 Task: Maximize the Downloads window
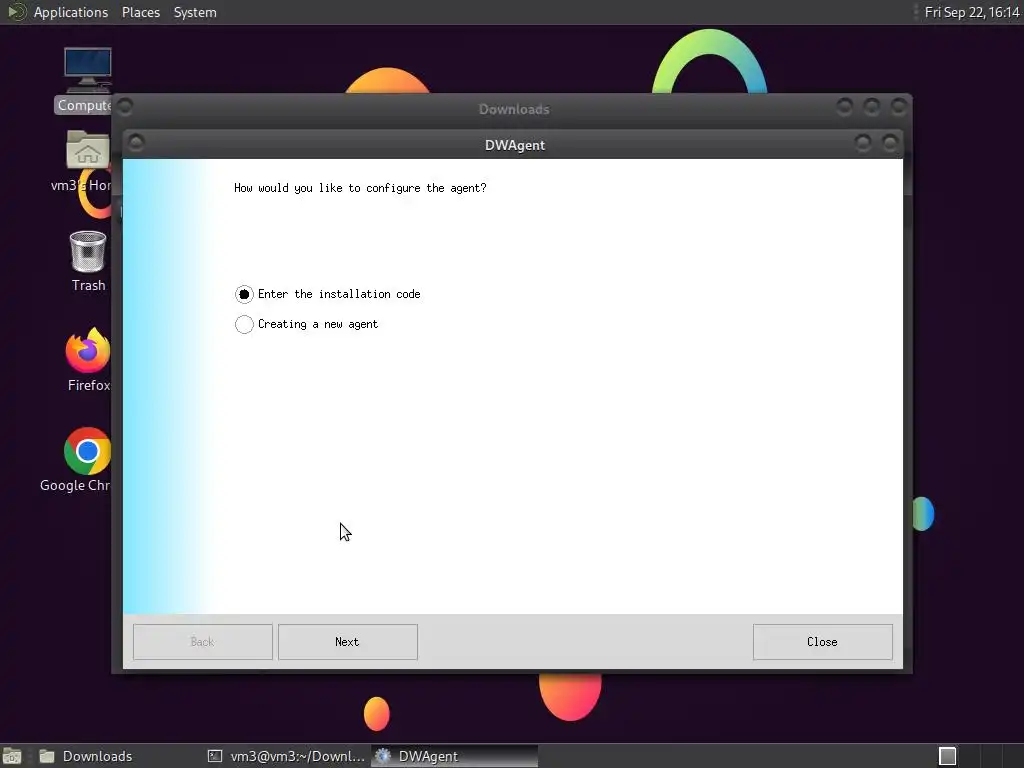click(872, 106)
